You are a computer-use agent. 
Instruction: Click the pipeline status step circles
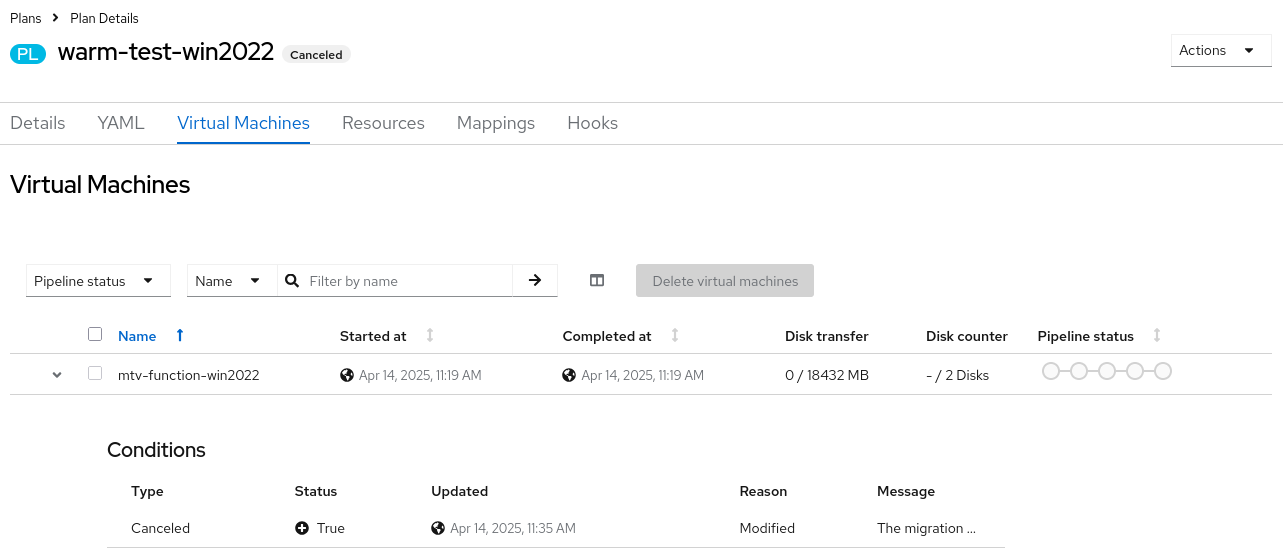(1106, 372)
